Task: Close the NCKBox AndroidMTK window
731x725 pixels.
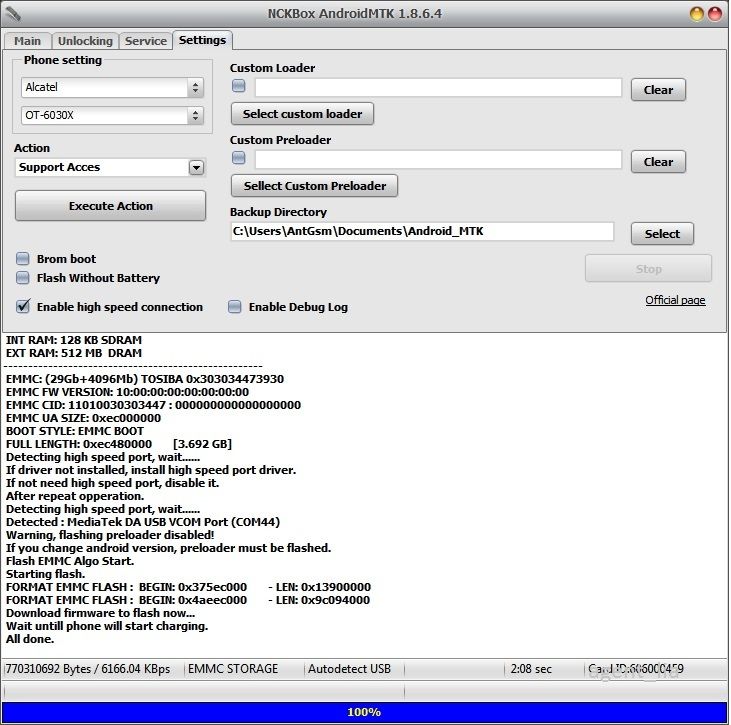Action: pyautogui.click(x=714, y=14)
